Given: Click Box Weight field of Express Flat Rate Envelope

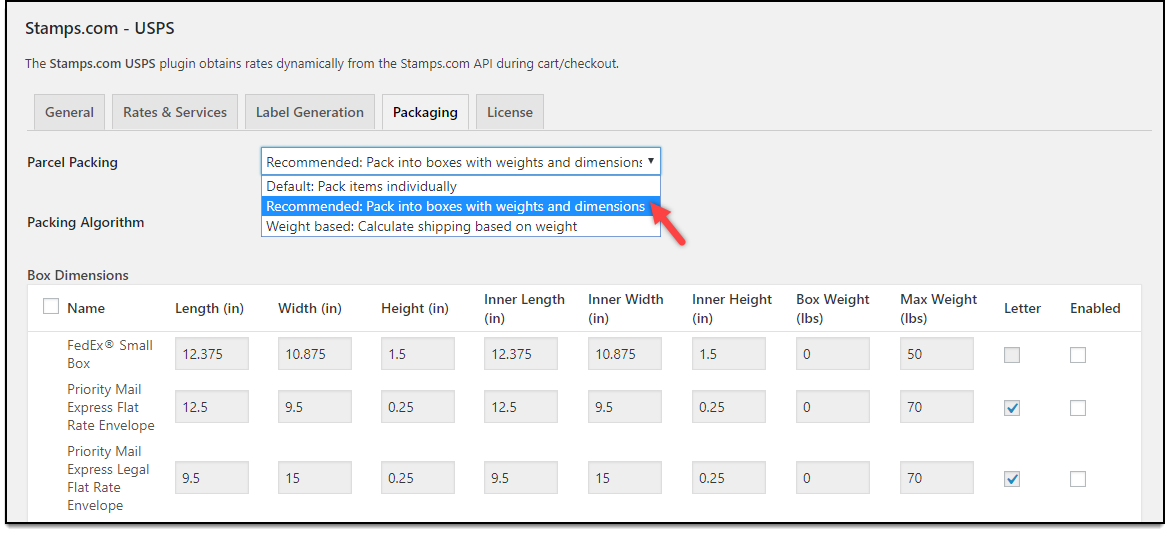Looking at the screenshot, I should pos(833,407).
